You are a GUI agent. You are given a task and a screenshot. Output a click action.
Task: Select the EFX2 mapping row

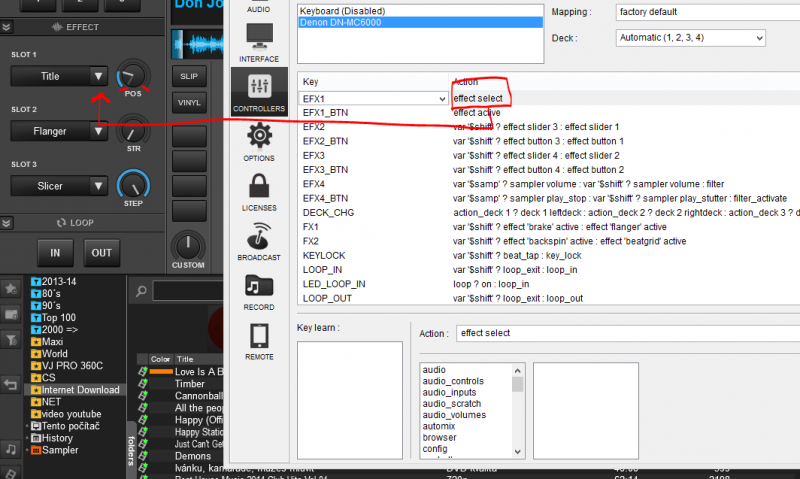click(x=549, y=127)
